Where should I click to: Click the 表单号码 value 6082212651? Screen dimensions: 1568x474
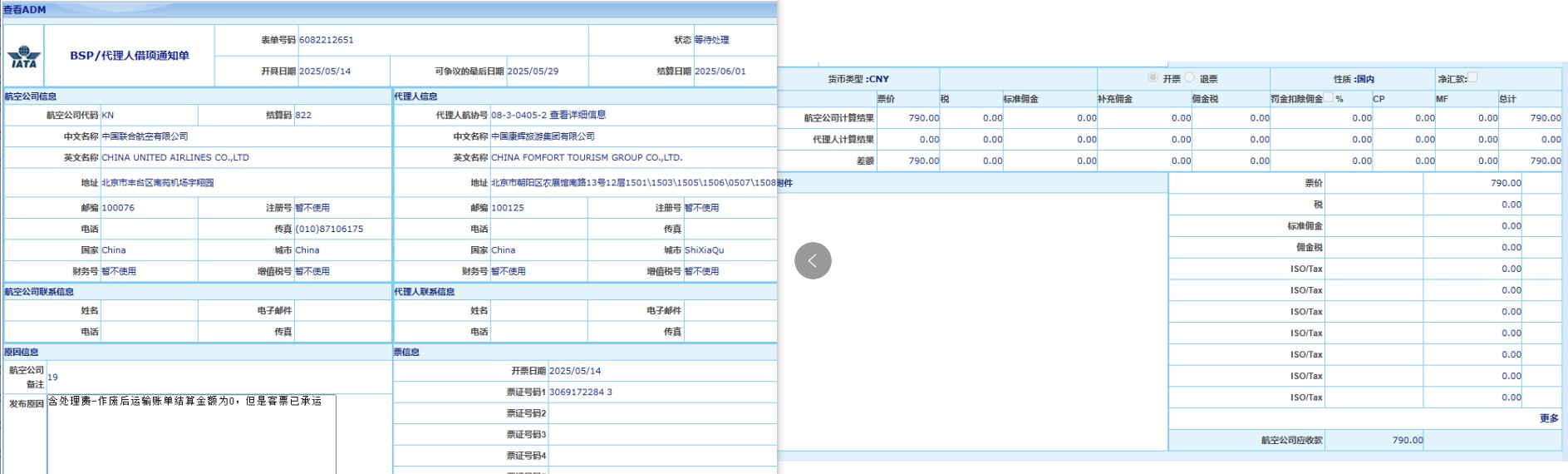pos(327,40)
